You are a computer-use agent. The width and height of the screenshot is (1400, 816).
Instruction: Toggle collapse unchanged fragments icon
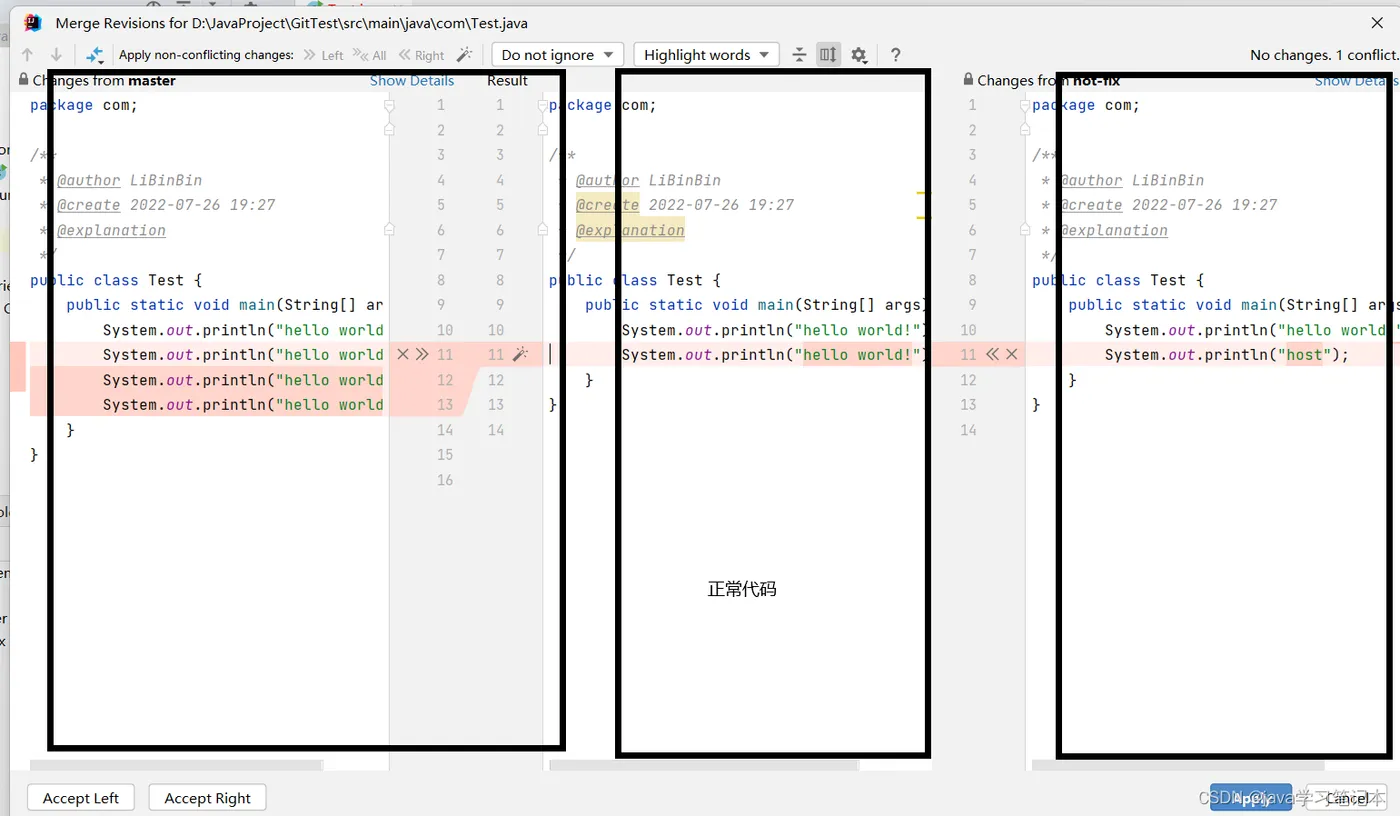[799, 55]
